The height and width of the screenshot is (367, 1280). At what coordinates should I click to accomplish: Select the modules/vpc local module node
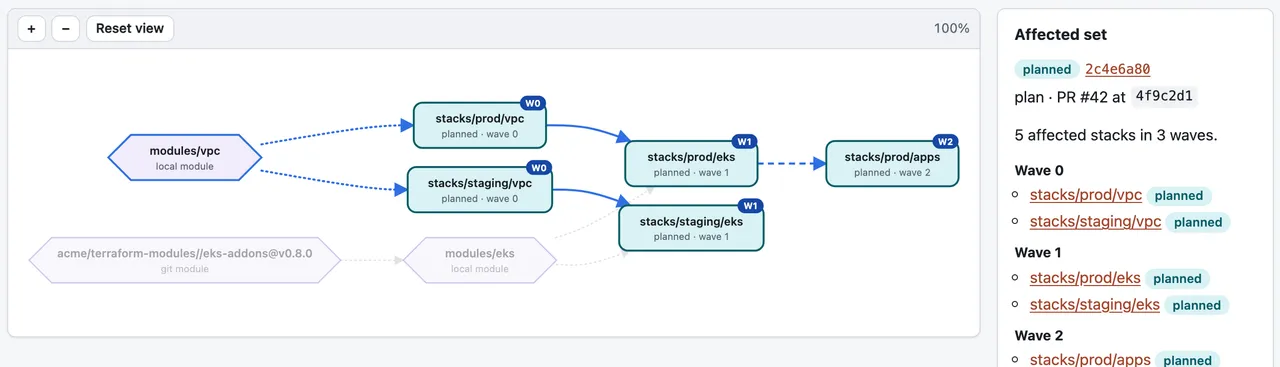point(185,158)
